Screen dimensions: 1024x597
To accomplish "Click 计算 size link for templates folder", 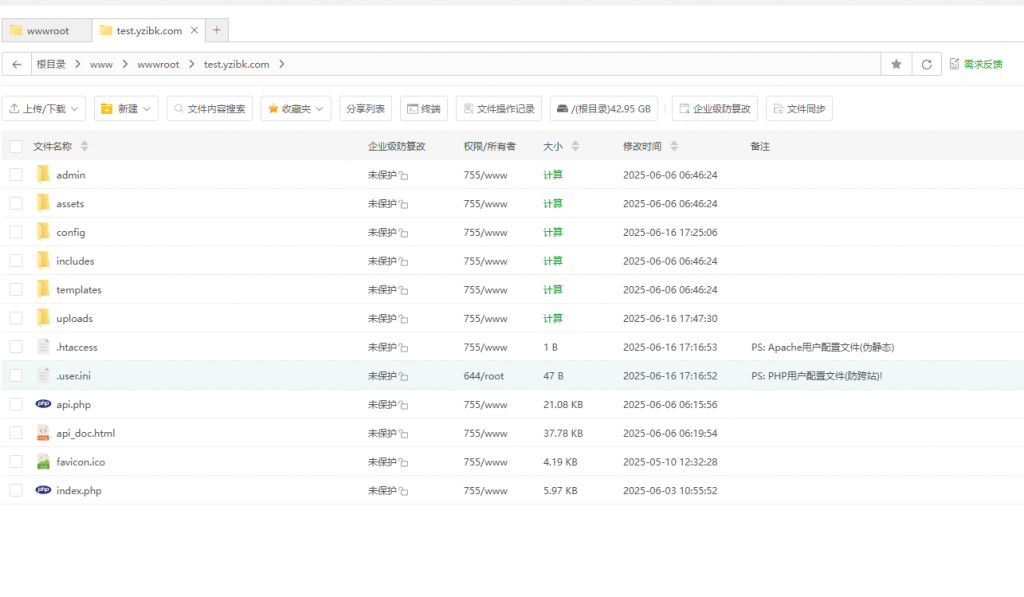I will (552, 290).
